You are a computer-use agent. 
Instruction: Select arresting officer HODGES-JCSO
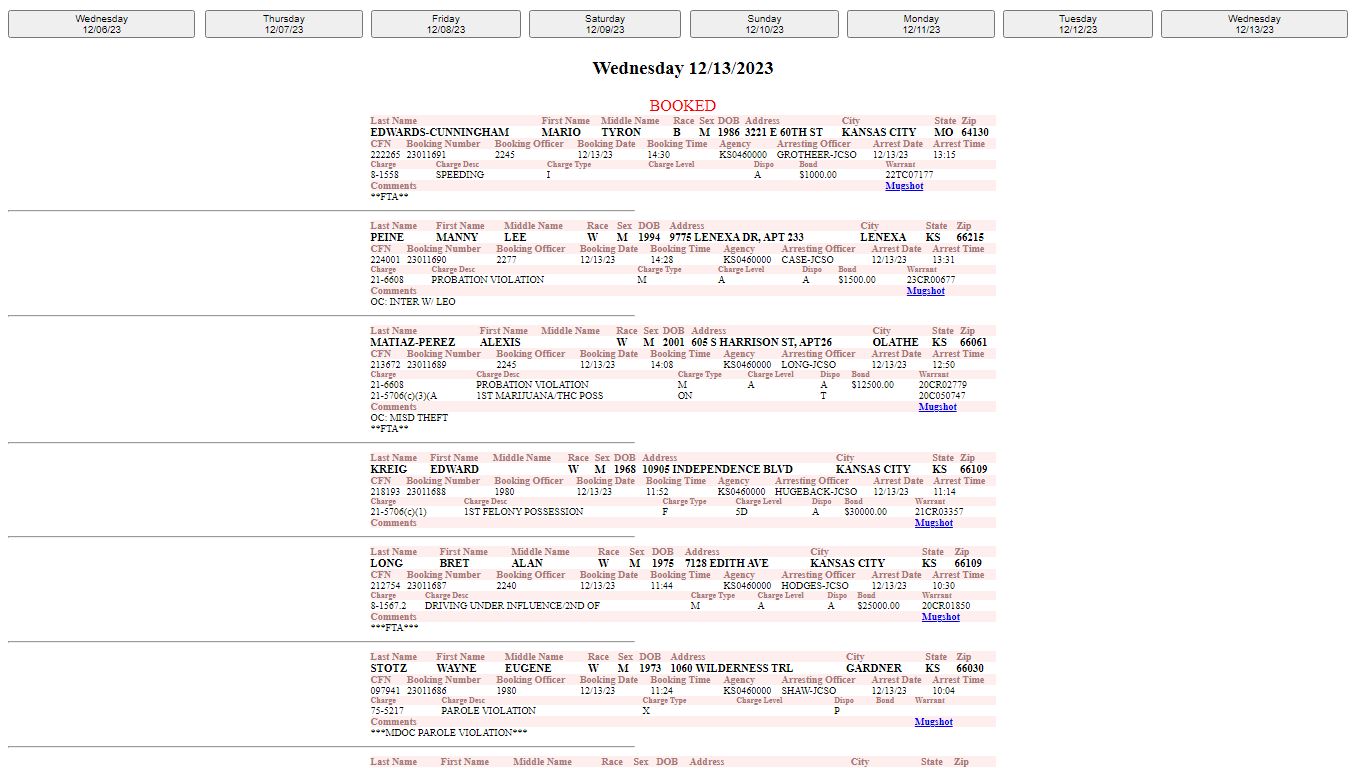814,586
